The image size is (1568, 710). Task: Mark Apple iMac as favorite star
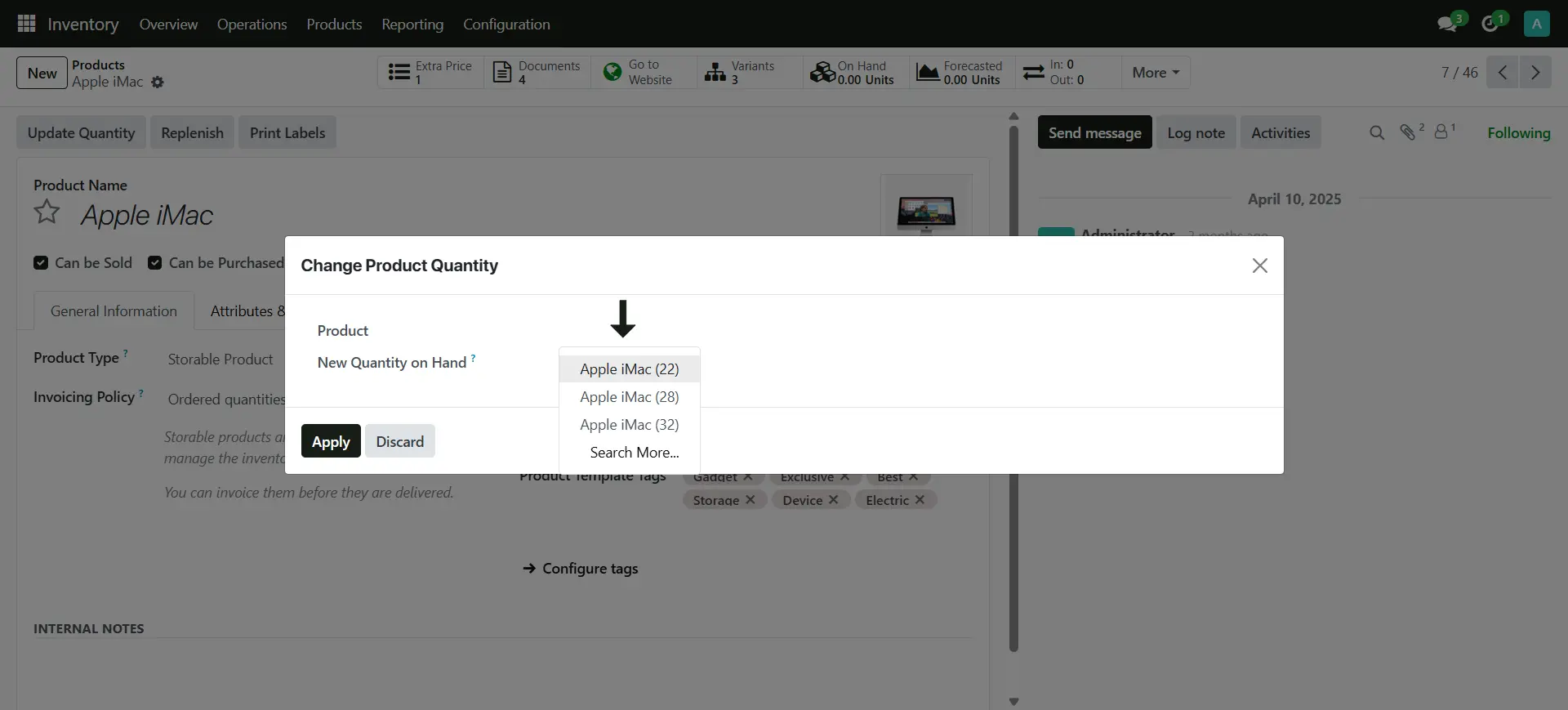(x=47, y=212)
